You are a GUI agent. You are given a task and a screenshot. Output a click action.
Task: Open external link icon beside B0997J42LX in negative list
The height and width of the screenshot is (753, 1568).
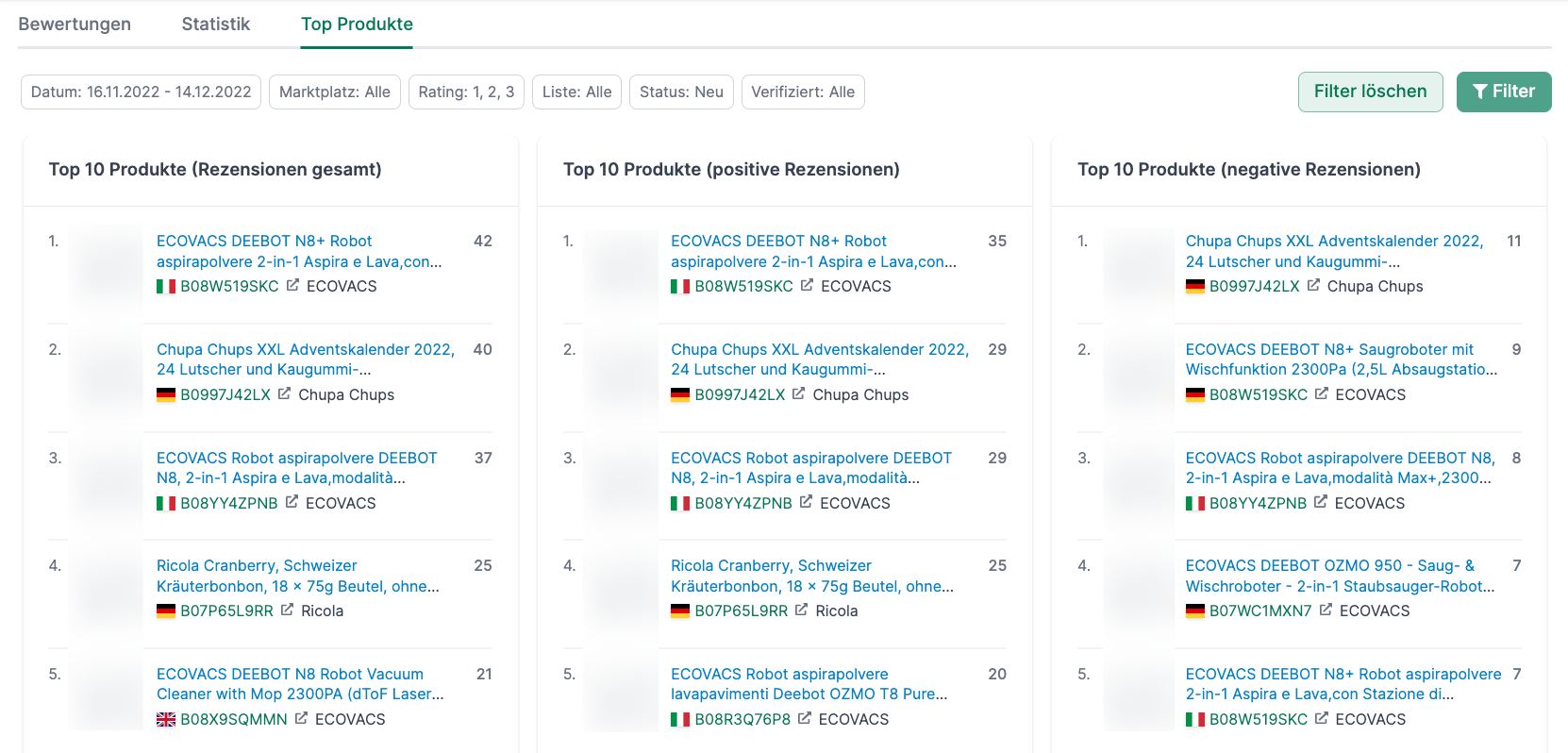[1313, 285]
